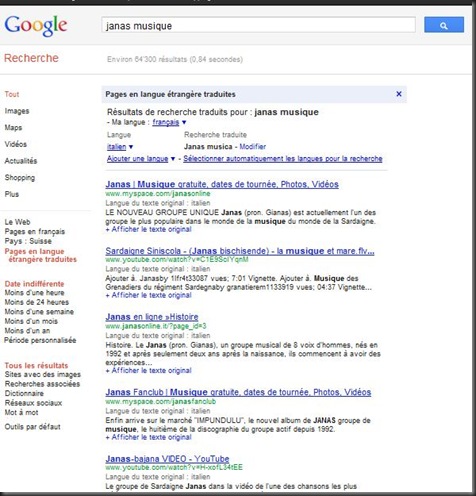Click 'Sélectionner automatiquement les langues' link
Screen dimensions: 476x496
coord(283,159)
